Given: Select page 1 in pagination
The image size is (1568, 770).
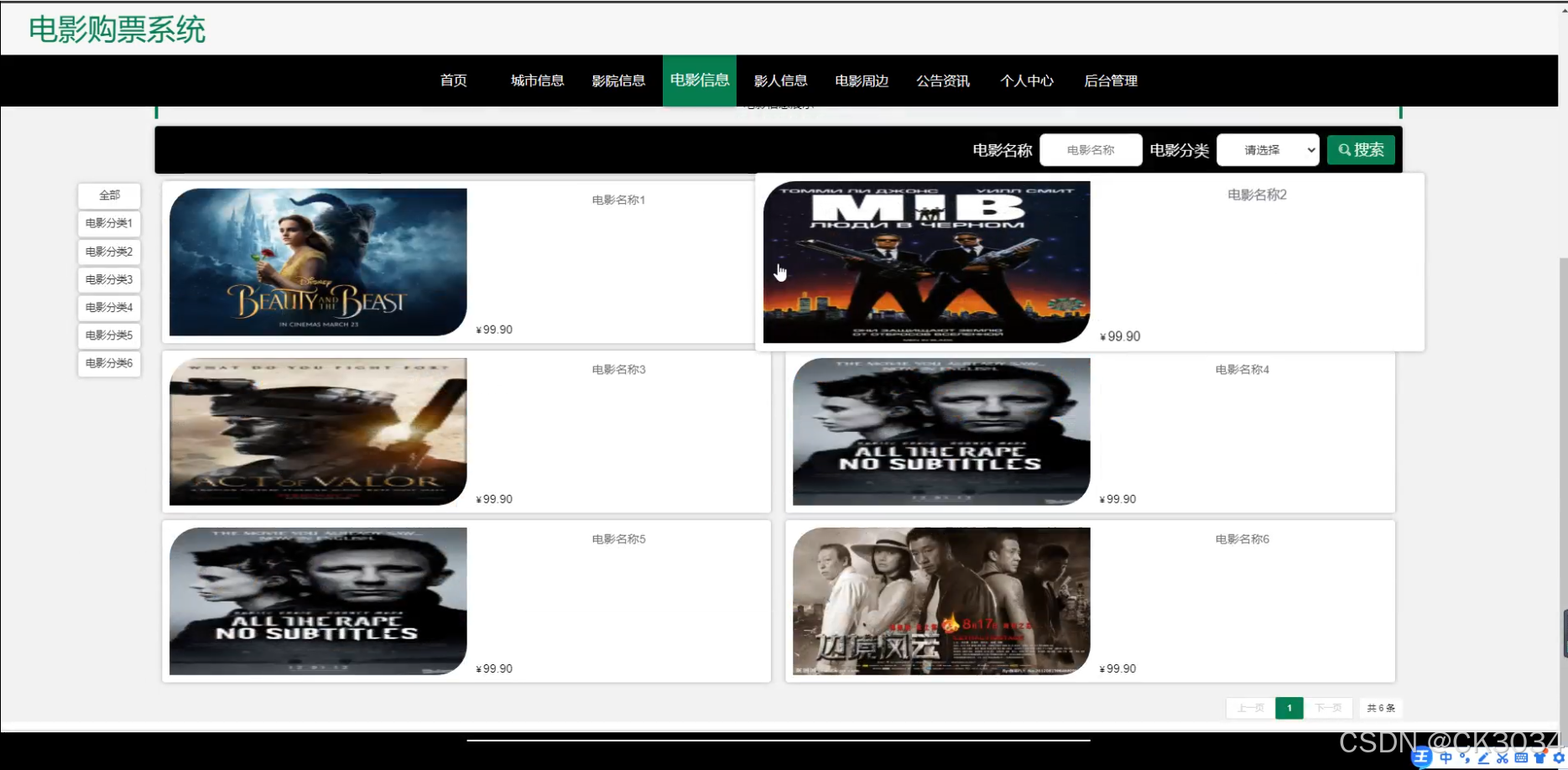Looking at the screenshot, I should 1289,708.
